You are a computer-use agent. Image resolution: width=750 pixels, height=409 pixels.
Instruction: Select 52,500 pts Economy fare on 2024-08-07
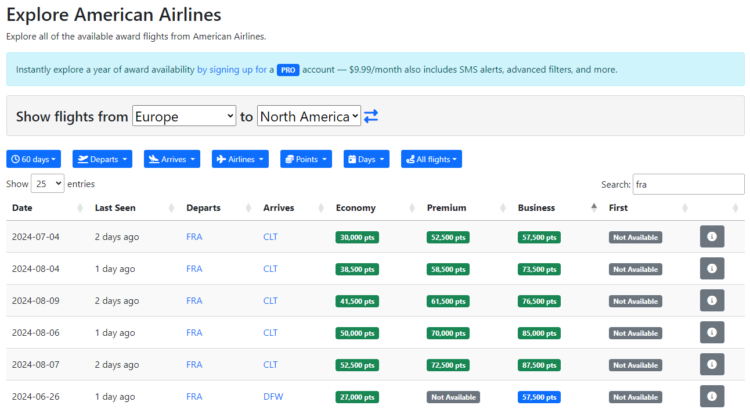[x=357, y=365]
